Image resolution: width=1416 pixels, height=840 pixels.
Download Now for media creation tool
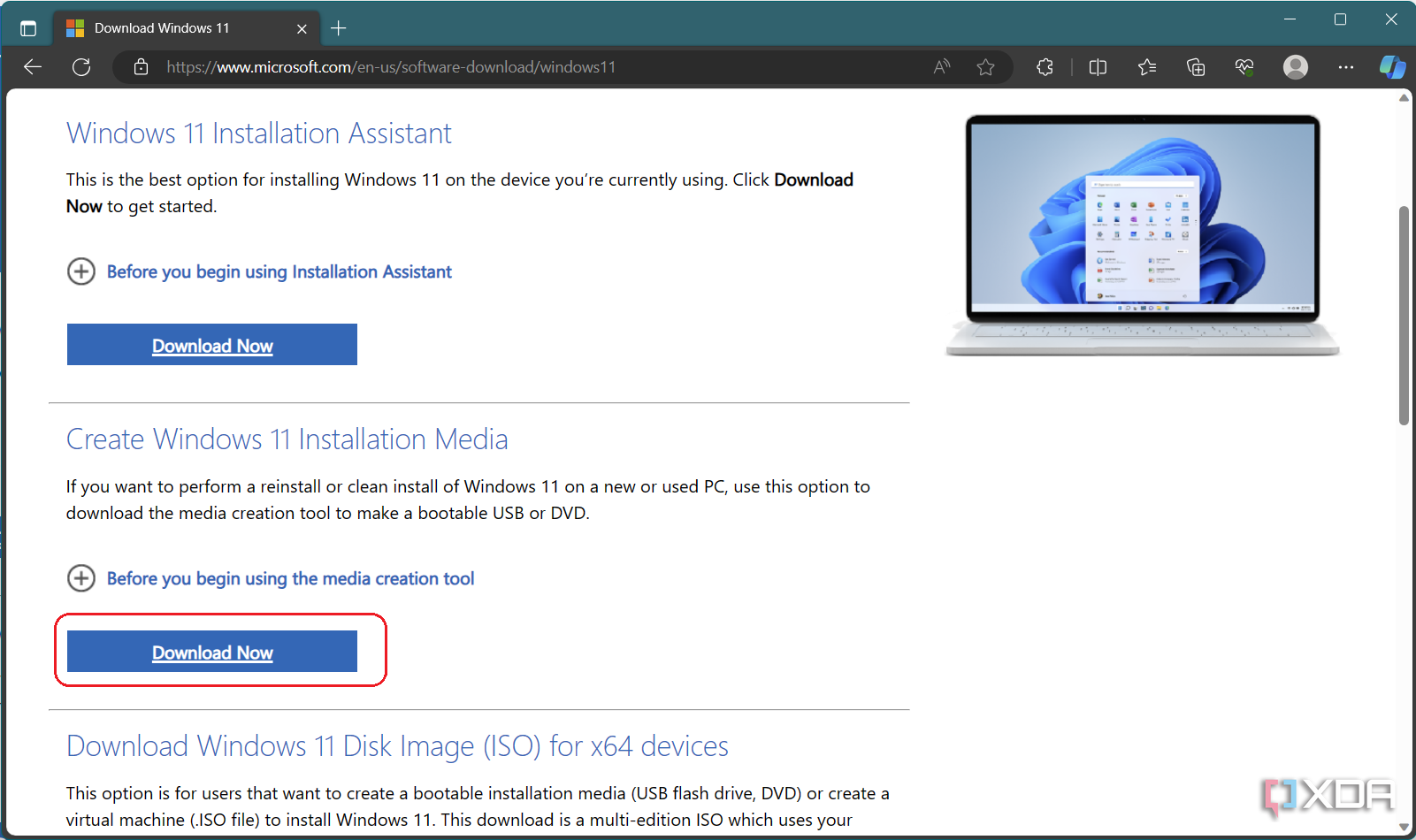[212, 652]
